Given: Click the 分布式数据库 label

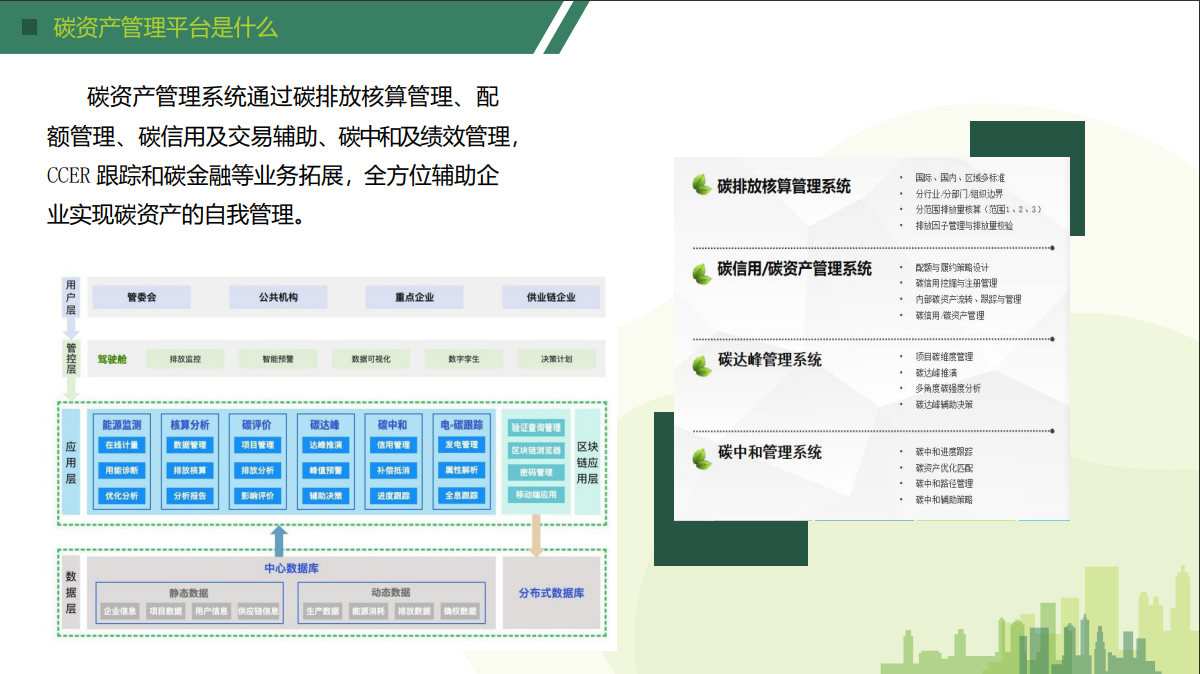Looking at the screenshot, I should coord(554,593).
